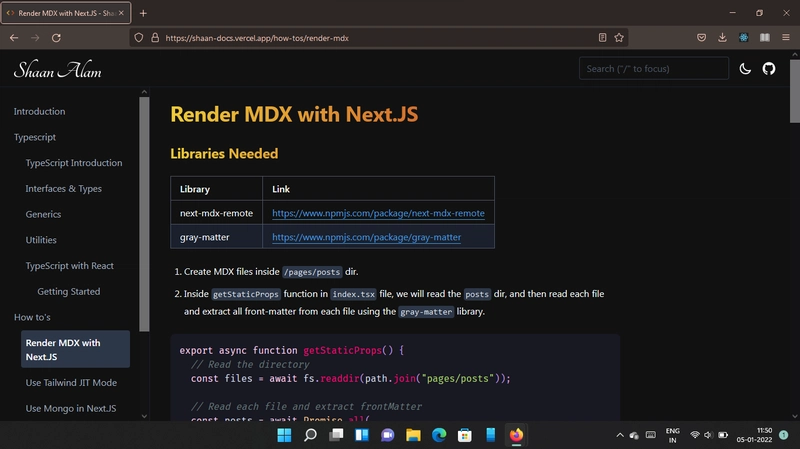
Task: Open the shield tracking protection icon
Action: (139, 38)
